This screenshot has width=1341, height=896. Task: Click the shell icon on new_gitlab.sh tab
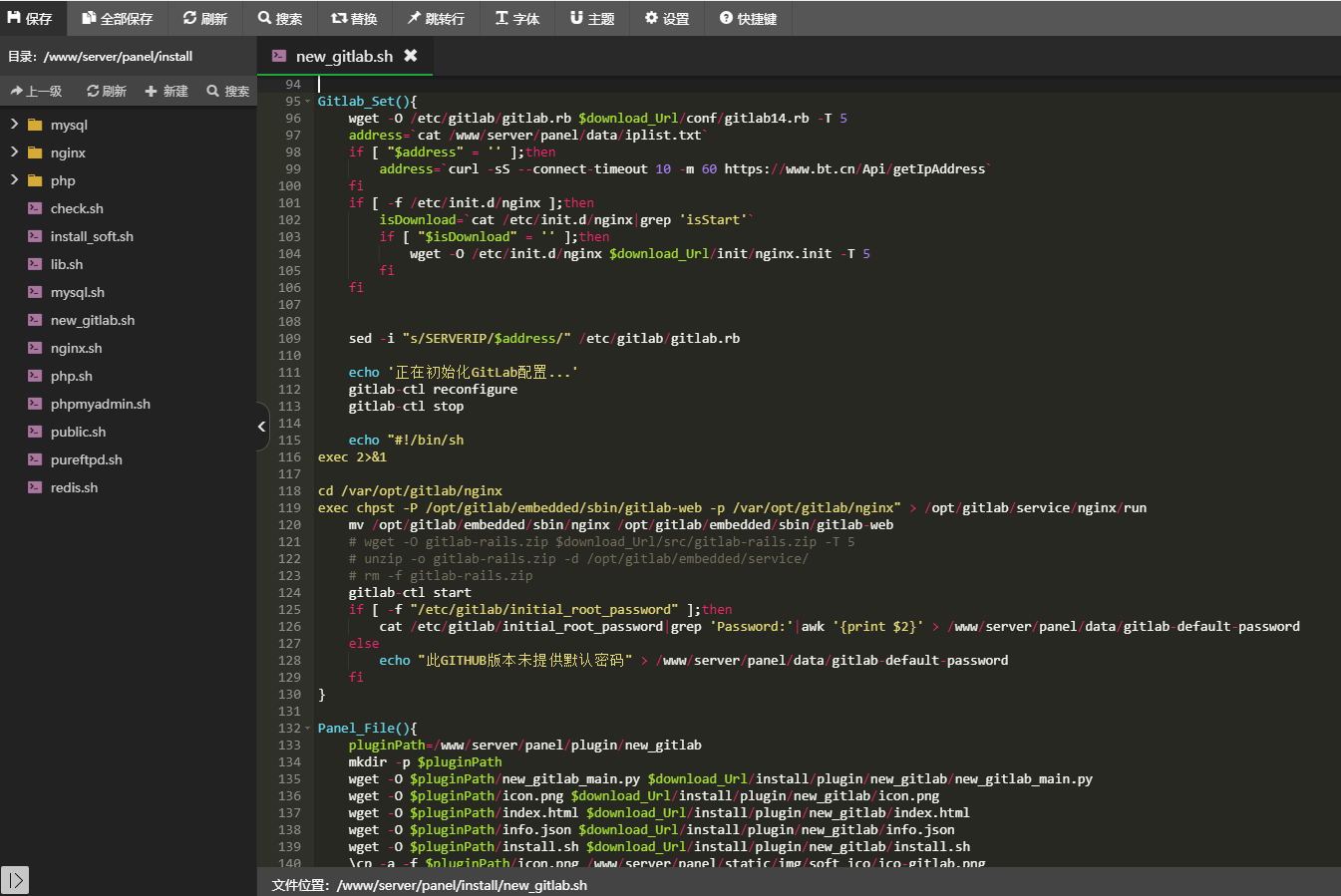(279, 56)
